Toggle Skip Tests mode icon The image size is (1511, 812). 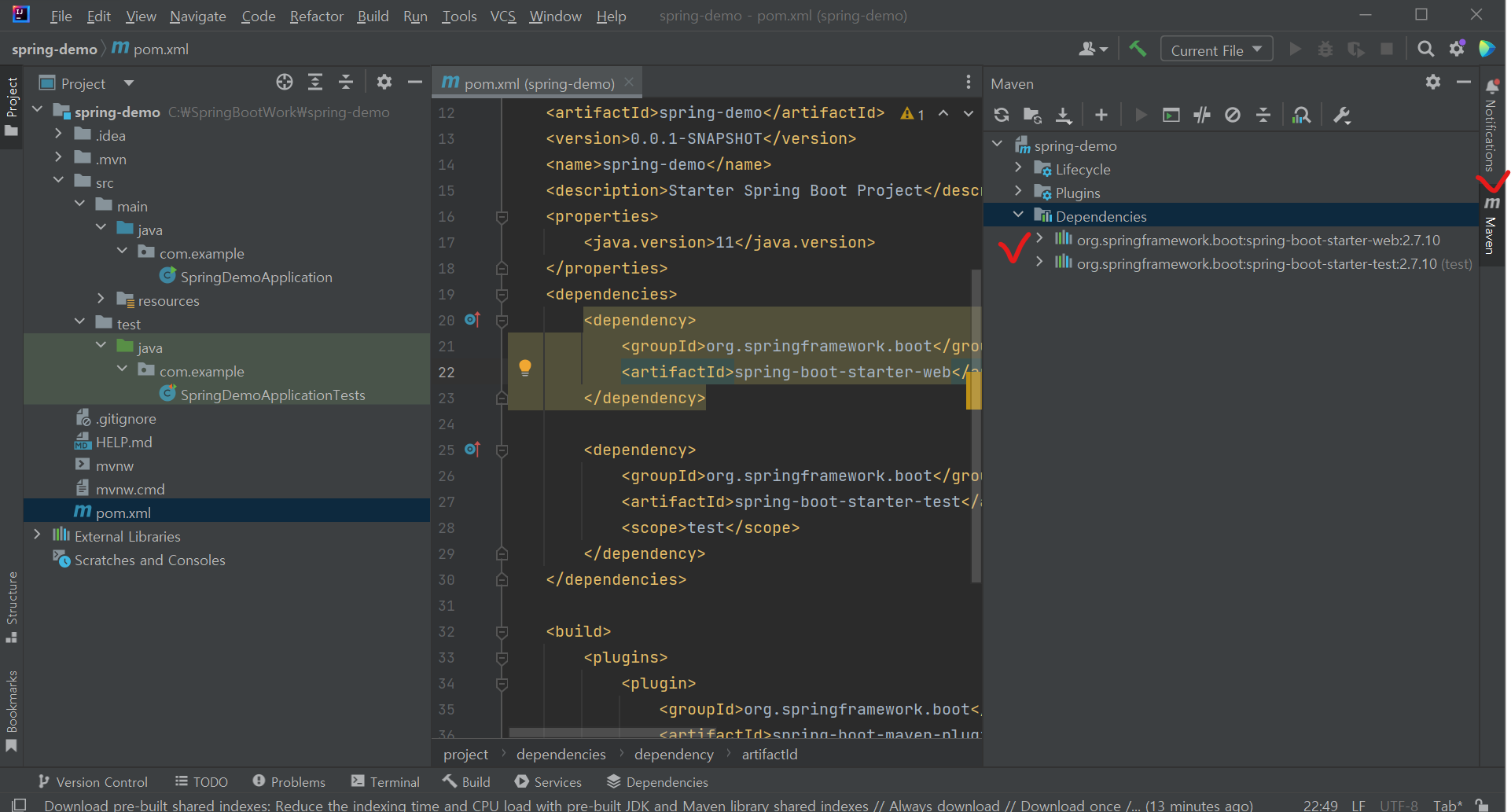(1233, 115)
